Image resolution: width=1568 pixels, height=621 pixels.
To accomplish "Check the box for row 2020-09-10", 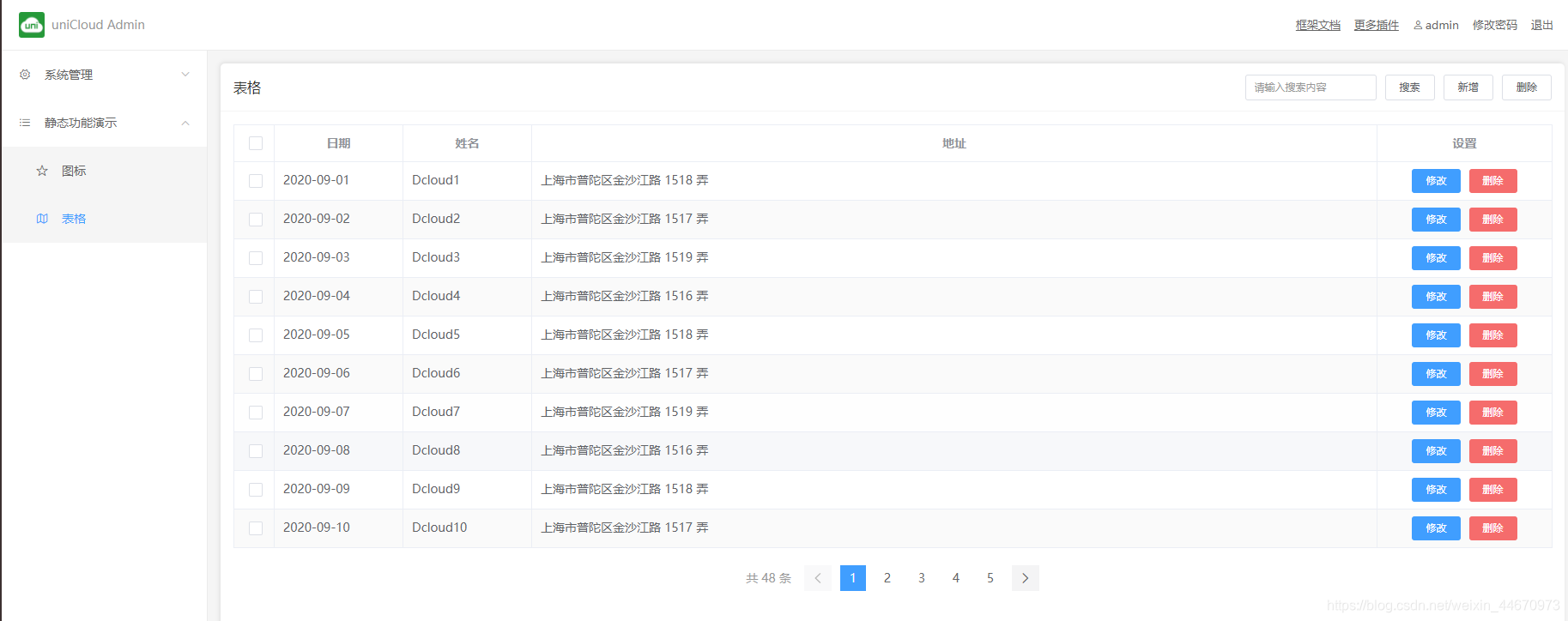I will tap(256, 528).
